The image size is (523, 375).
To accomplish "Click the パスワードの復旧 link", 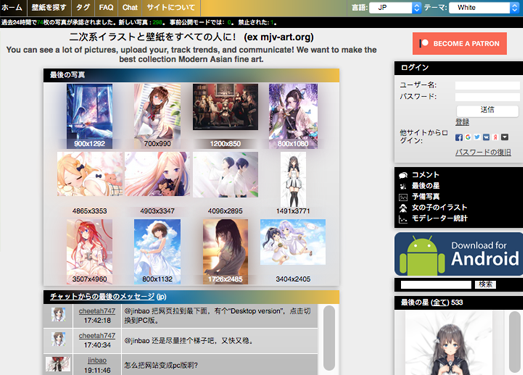I will click(x=483, y=152).
